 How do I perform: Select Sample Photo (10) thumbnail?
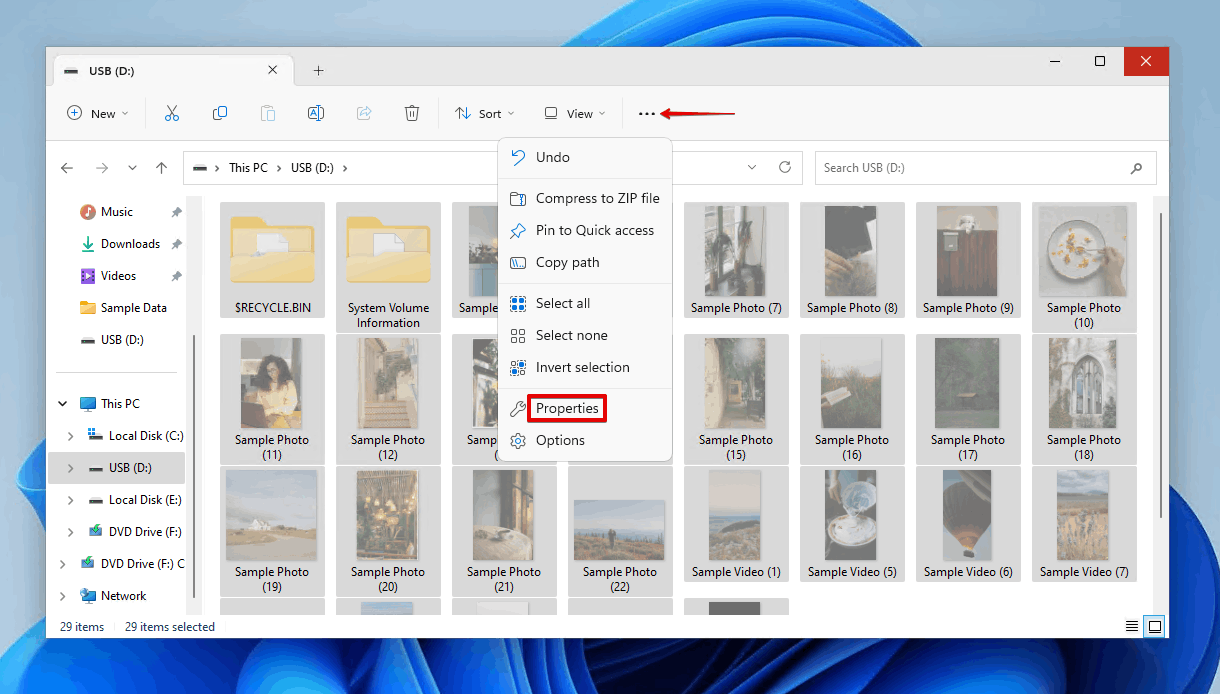click(1084, 266)
